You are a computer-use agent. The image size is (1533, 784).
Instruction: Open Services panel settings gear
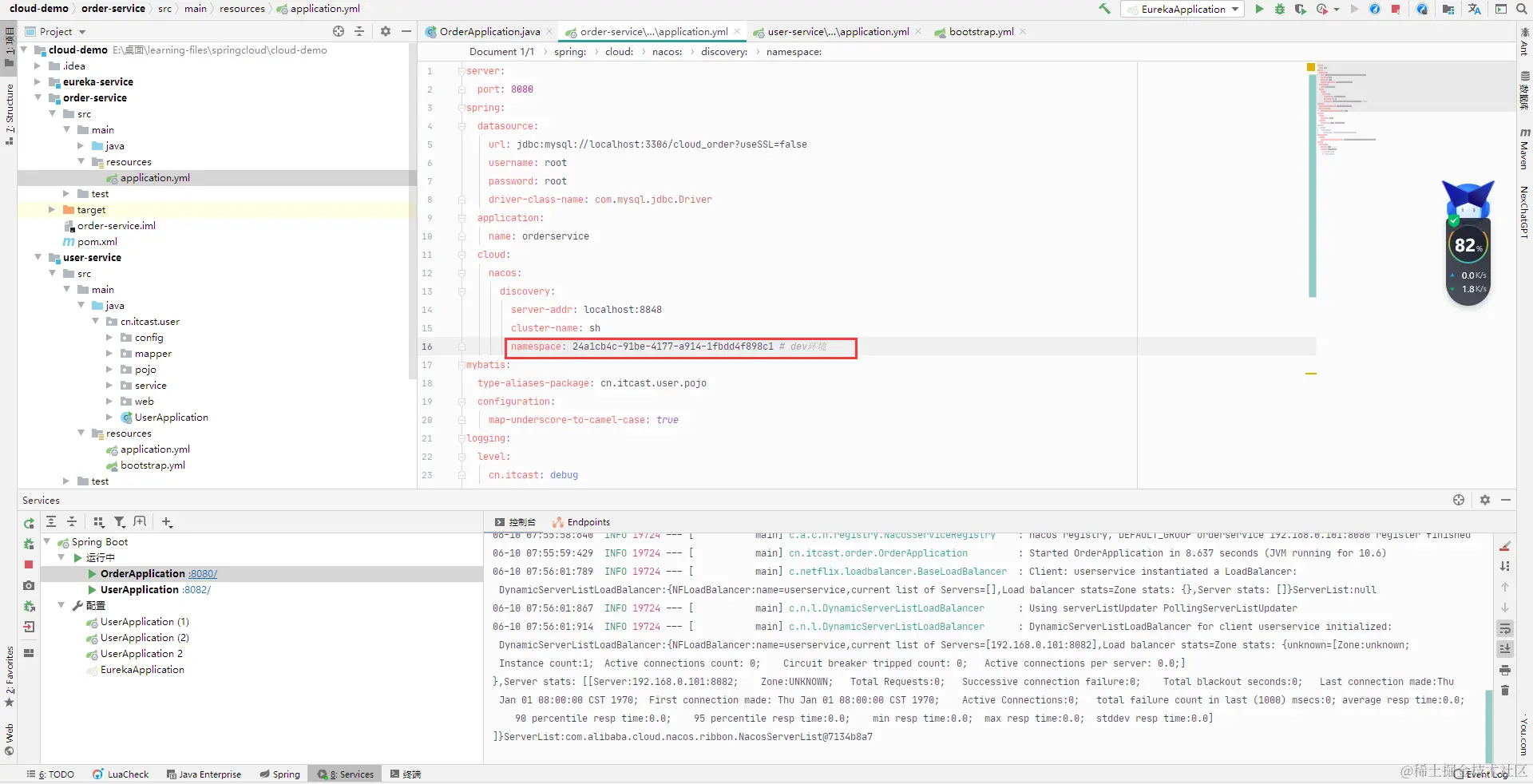click(1485, 500)
